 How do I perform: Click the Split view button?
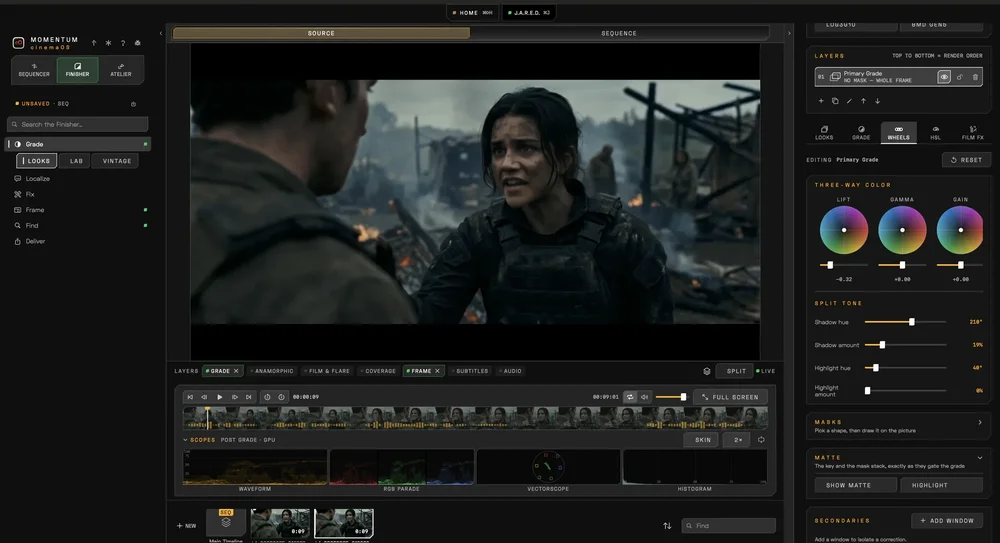[x=735, y=371]
